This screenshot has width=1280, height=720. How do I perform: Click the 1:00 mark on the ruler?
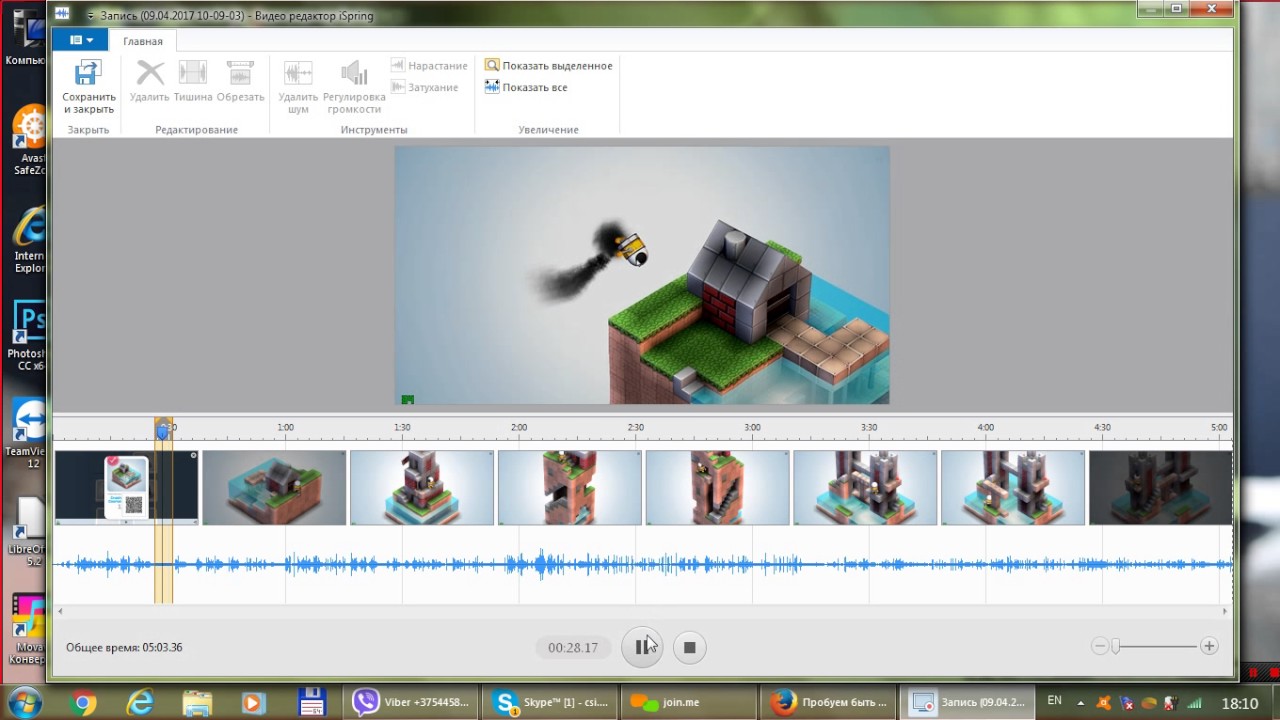[x=286, y=427]
